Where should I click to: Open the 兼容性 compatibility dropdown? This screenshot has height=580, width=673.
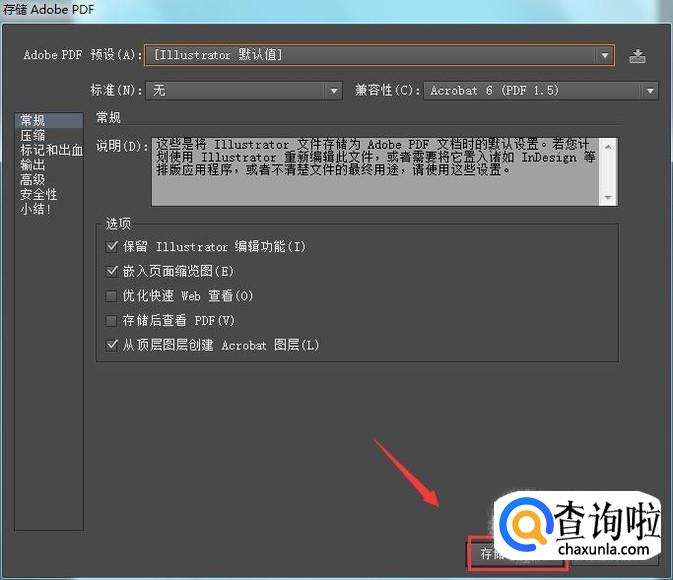point(540,91)
